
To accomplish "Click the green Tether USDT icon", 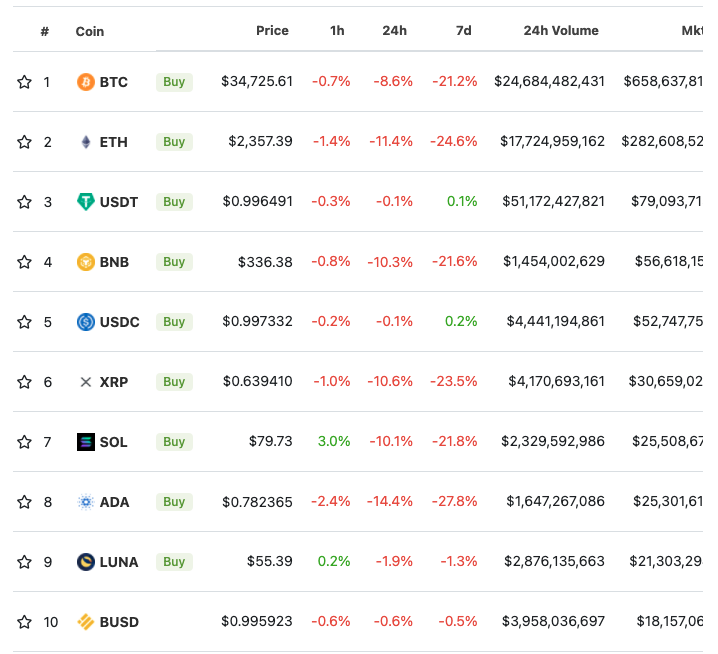I will tap(86, 202).
